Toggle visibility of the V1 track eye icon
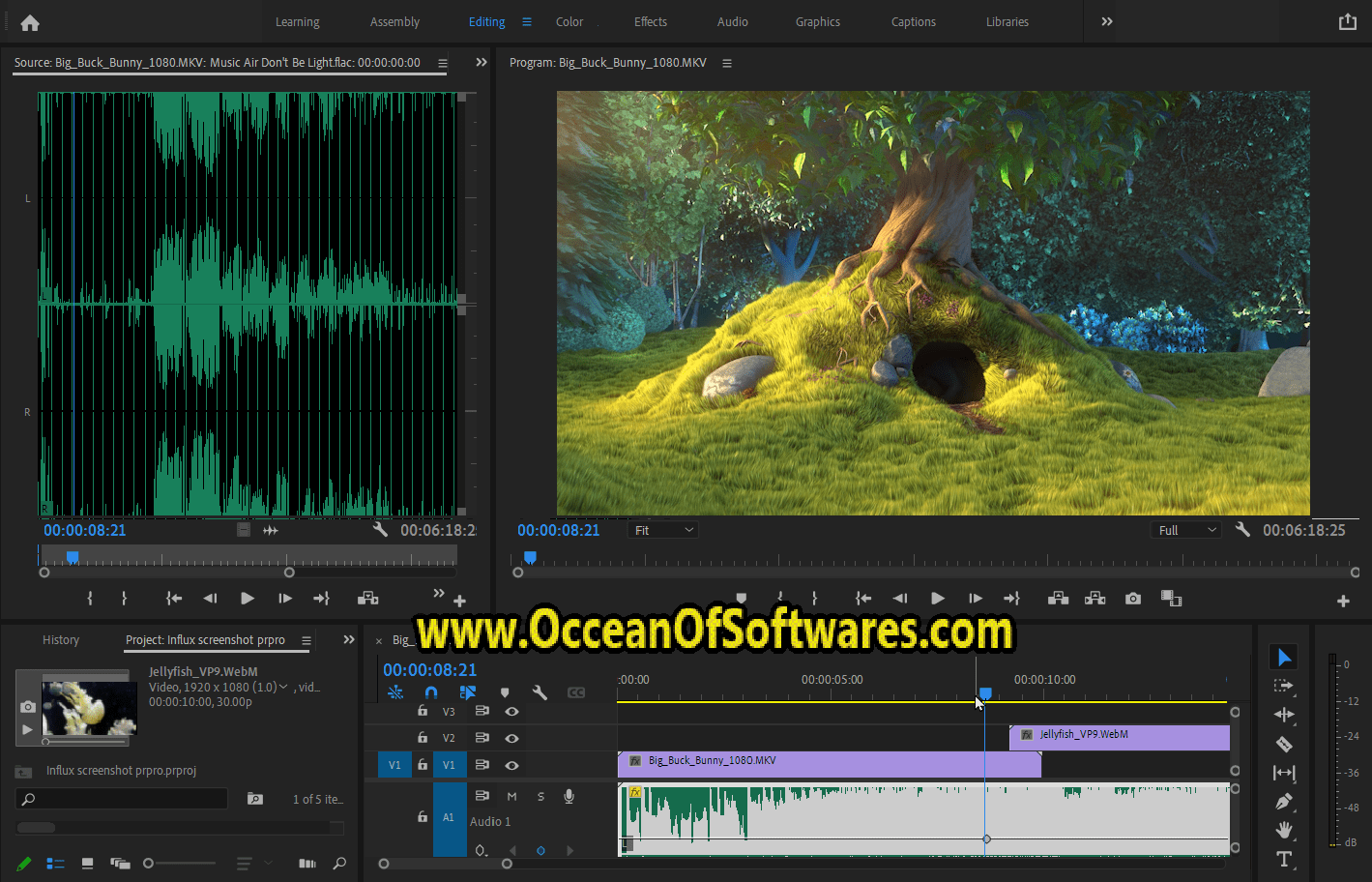Viewport: 1372px width, 882px height. (511, 764)
